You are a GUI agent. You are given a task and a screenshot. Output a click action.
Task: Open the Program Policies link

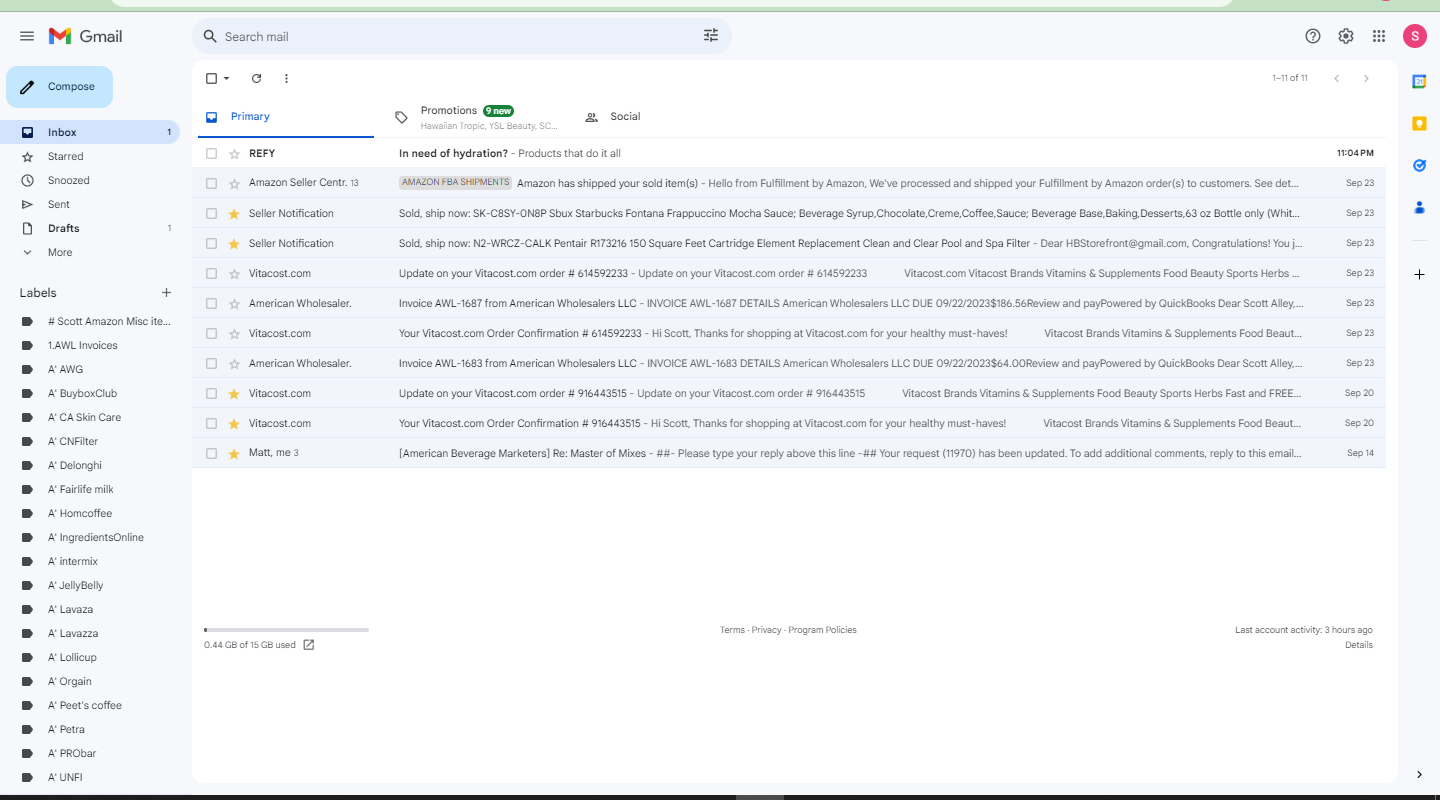coord(822,630)
